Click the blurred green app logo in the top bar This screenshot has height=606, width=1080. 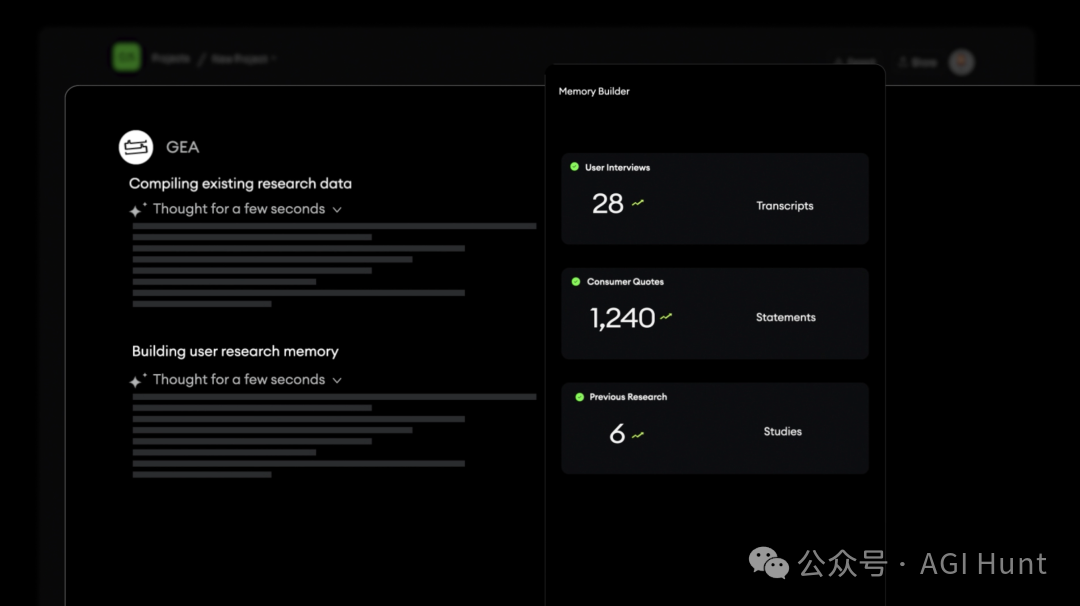(127, 57)
